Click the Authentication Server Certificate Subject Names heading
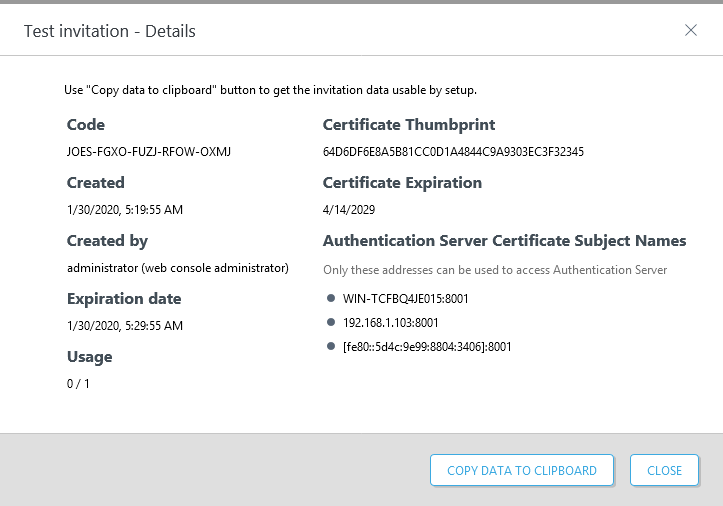 pyautogui.click(x=504, y=241)
